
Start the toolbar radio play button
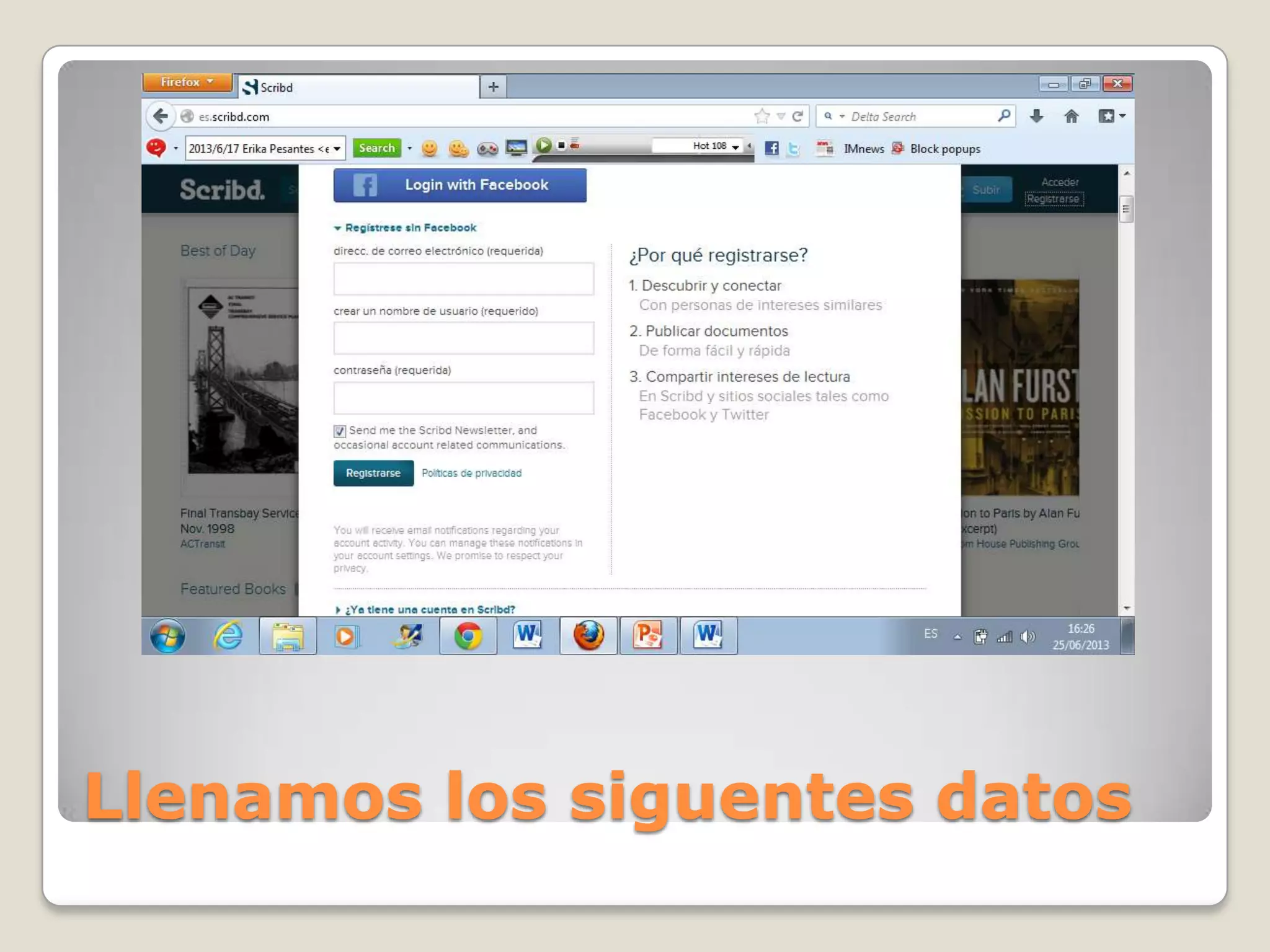point(544,146)
